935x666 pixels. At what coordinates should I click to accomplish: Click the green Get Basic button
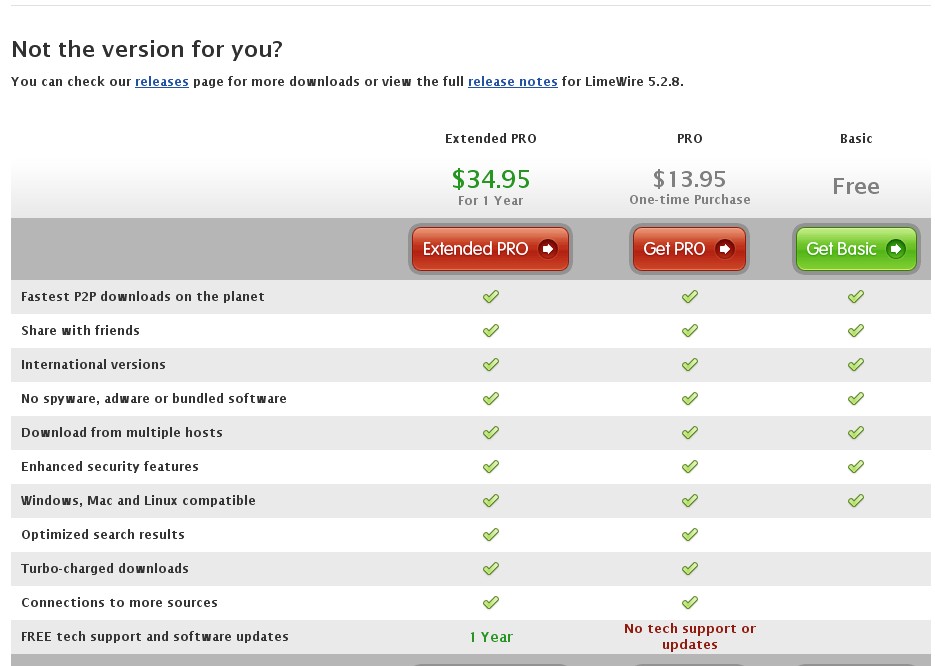[856, 249]
